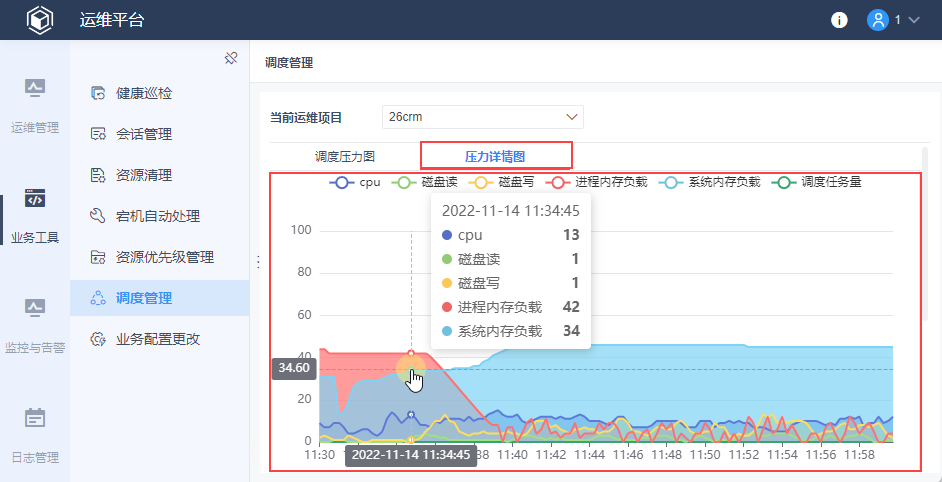Open 监控与告警 section icon

point(35,308)
